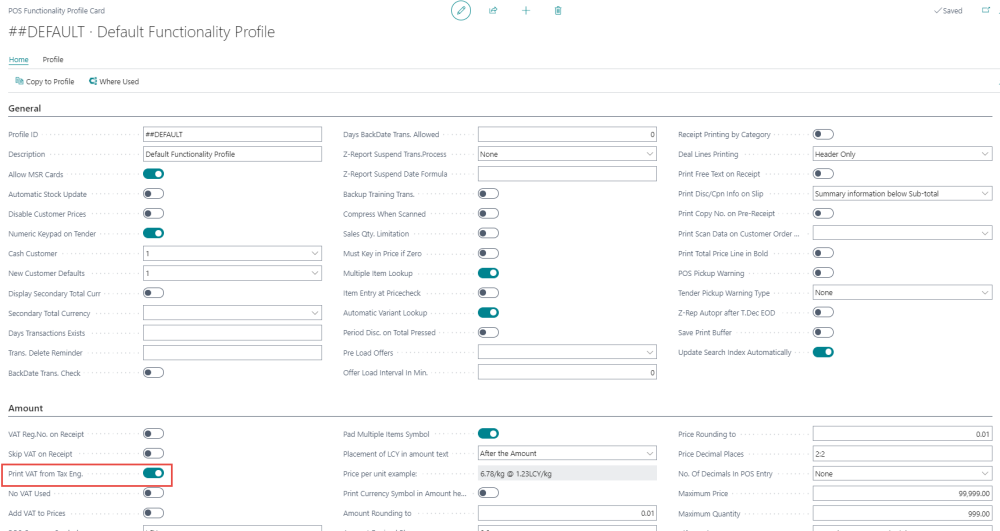This screenshot has height=531, width=1000.
Task: Click the share icon at top
Action: [x=493, y=11]
